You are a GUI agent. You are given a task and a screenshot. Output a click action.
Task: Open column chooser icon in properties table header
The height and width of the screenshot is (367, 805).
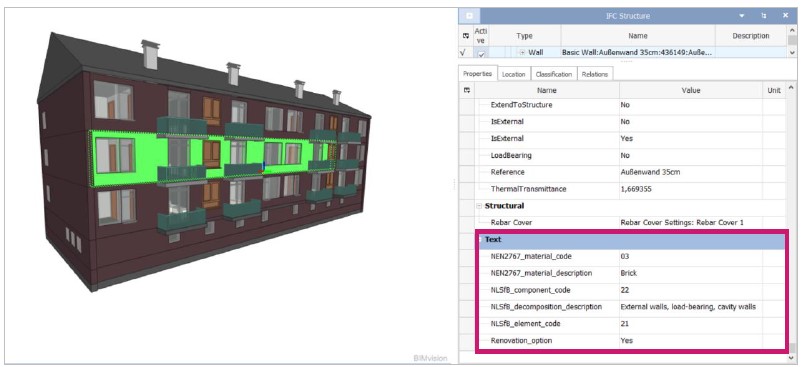tap(467, 90)
